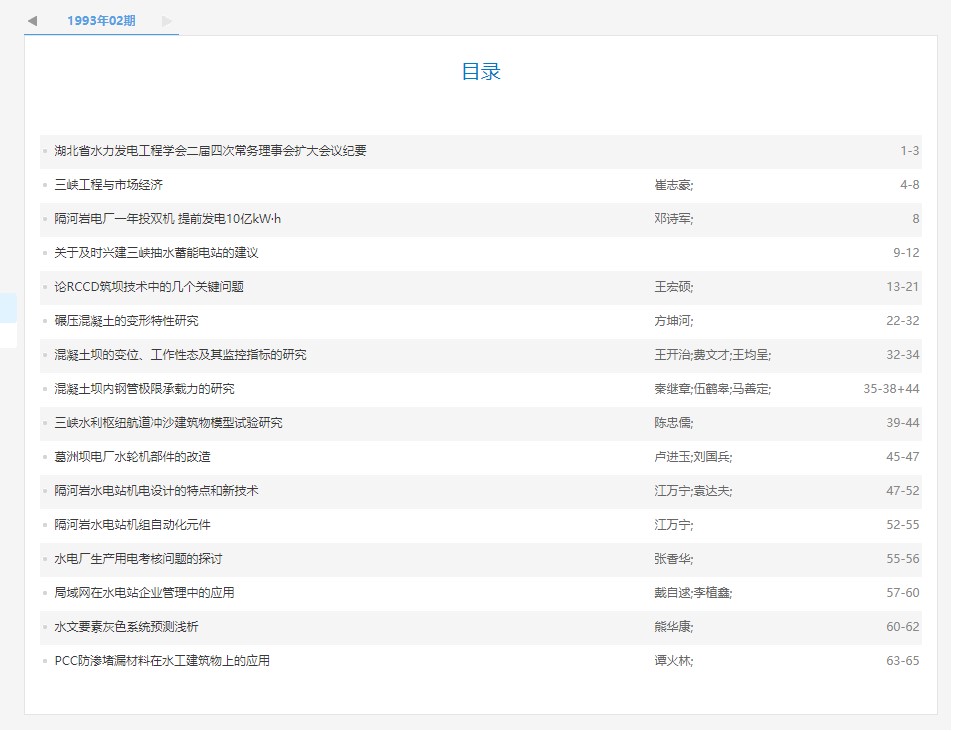The image size is (967, 732).
Task: Open article 葛洲坝电厂水轮机部件的改造
Action: [x=133, y=456]
